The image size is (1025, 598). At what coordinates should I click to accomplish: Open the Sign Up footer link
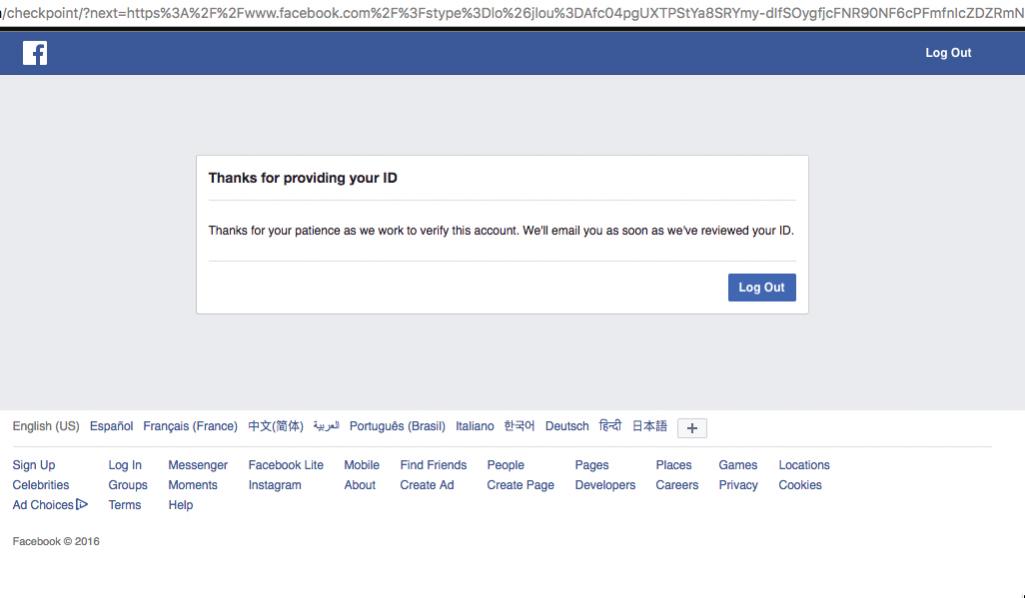coord(34,465)
